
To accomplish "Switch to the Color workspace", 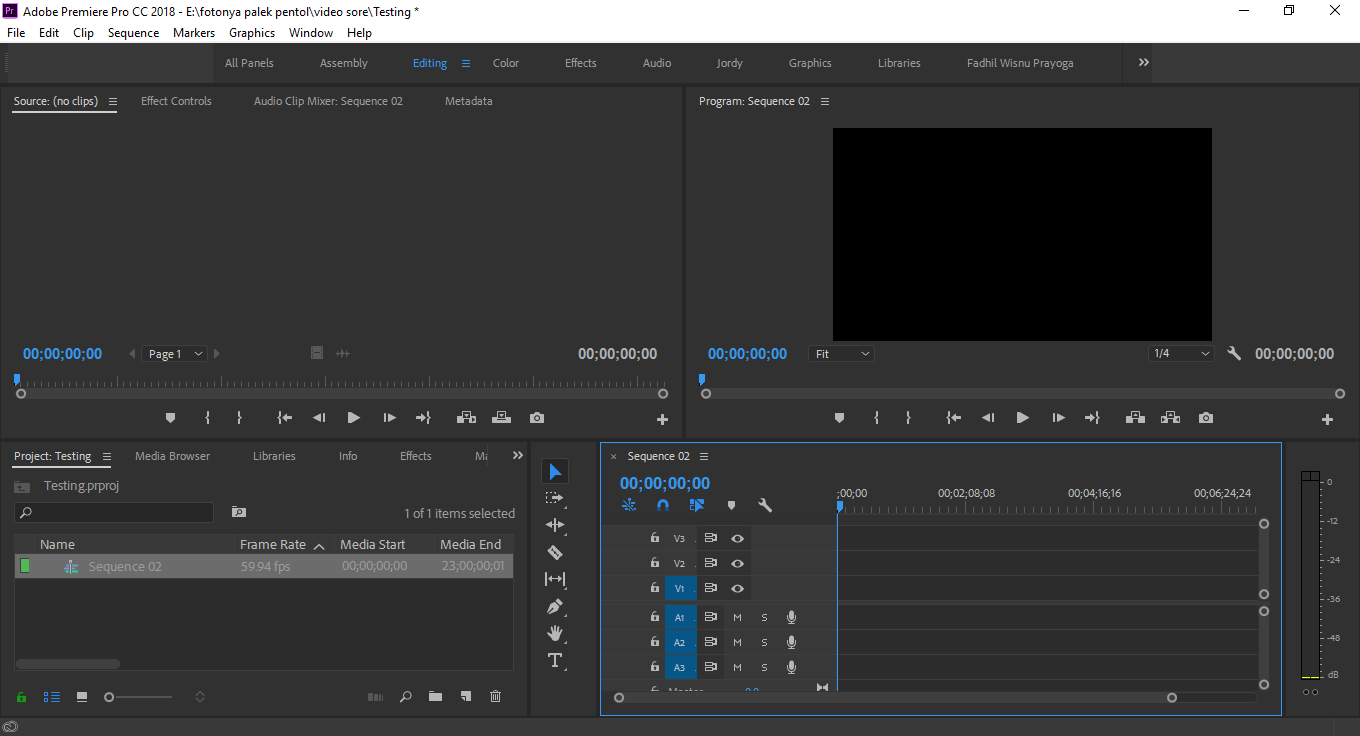I will click(x=506, y=63).
